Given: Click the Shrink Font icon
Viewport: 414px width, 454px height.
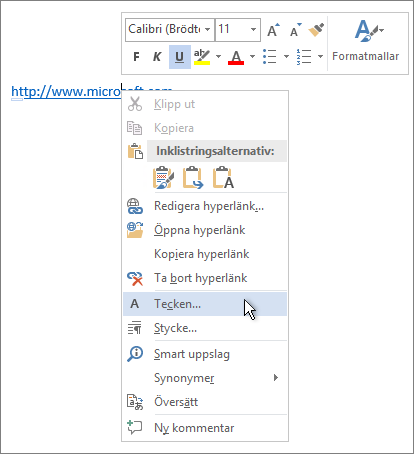Looking at the screenshot, I should click(x=295, y=30).
